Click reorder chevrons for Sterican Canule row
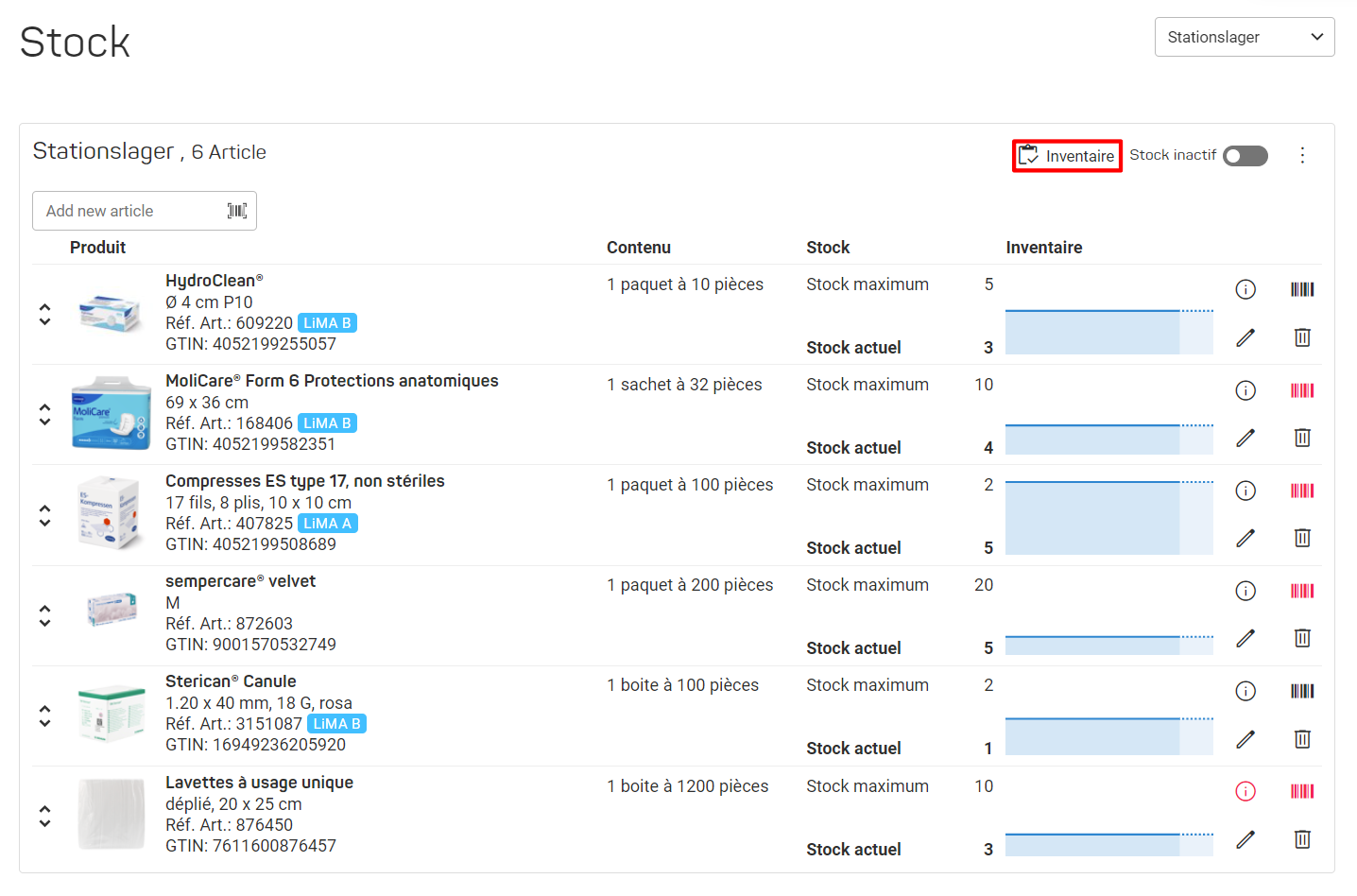 click(44, 716)
